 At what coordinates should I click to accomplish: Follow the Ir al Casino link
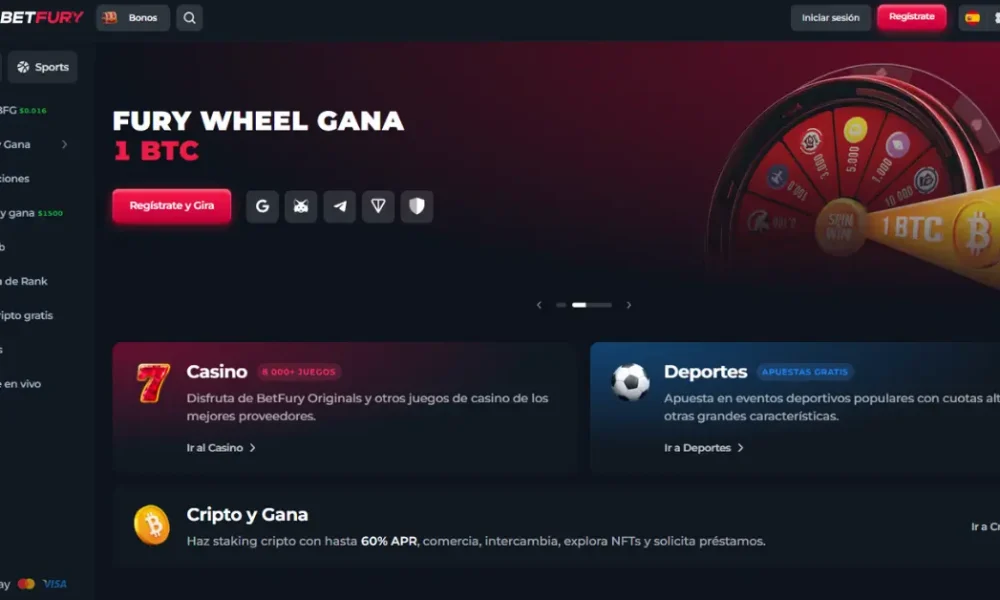[221, 448]
